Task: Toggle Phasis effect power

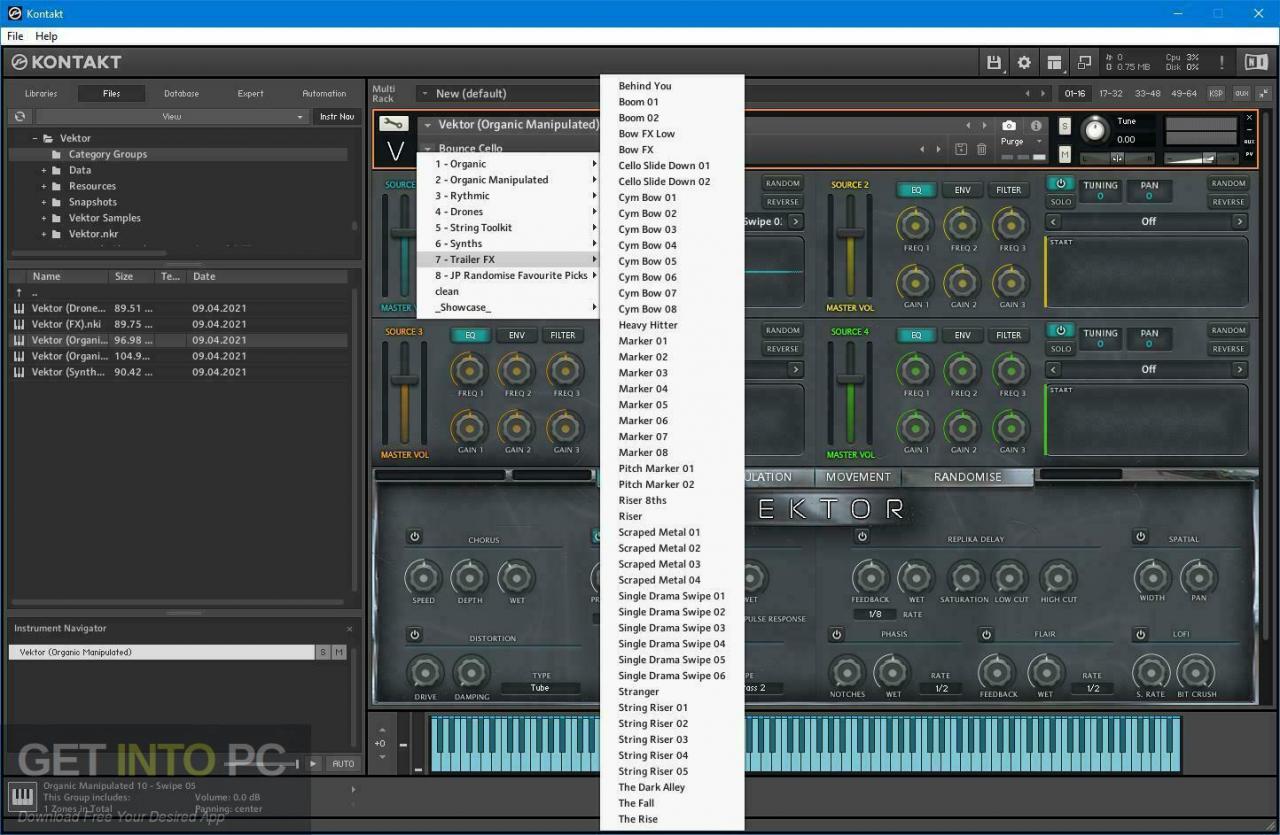Action: pyautogui.click(x=836, y=635)
